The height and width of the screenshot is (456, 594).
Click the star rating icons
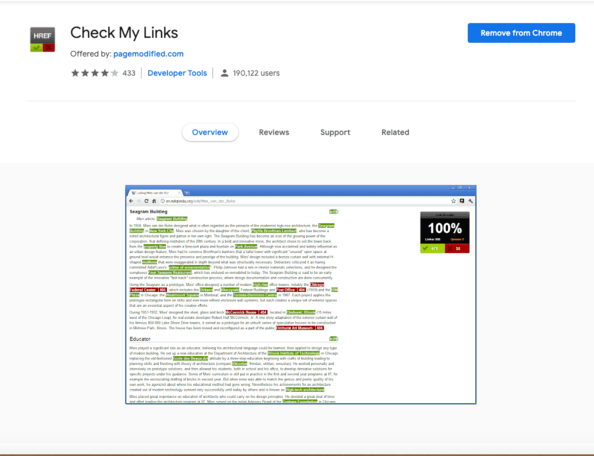95,73
